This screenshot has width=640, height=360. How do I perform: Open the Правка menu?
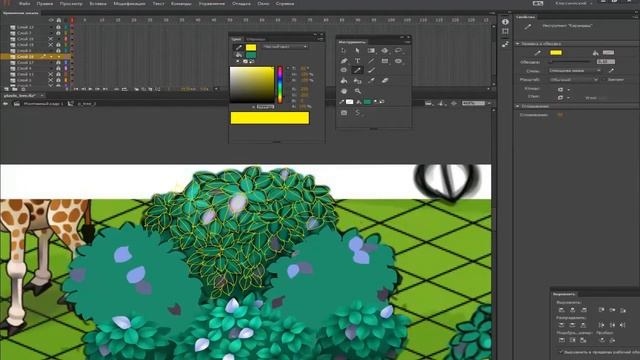pos(45,4)
